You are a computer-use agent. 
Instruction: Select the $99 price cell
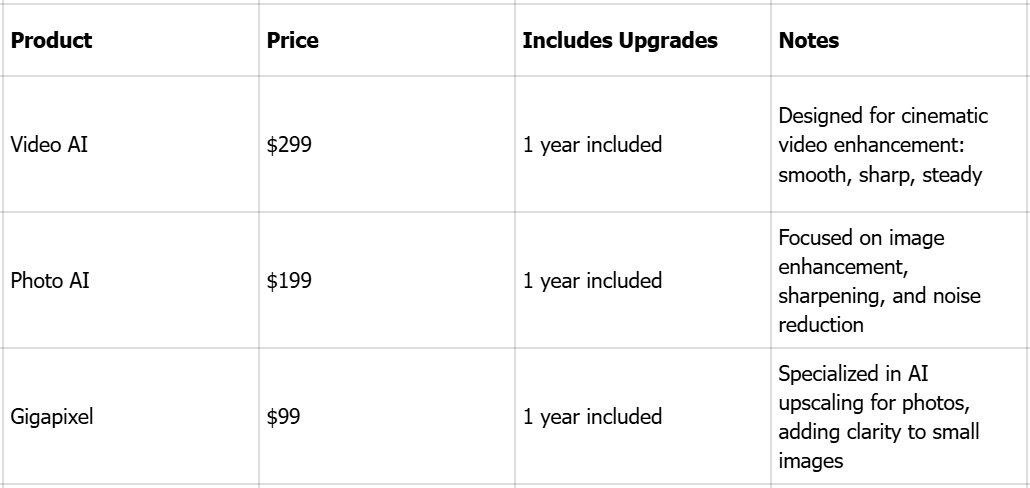[386, 416]
